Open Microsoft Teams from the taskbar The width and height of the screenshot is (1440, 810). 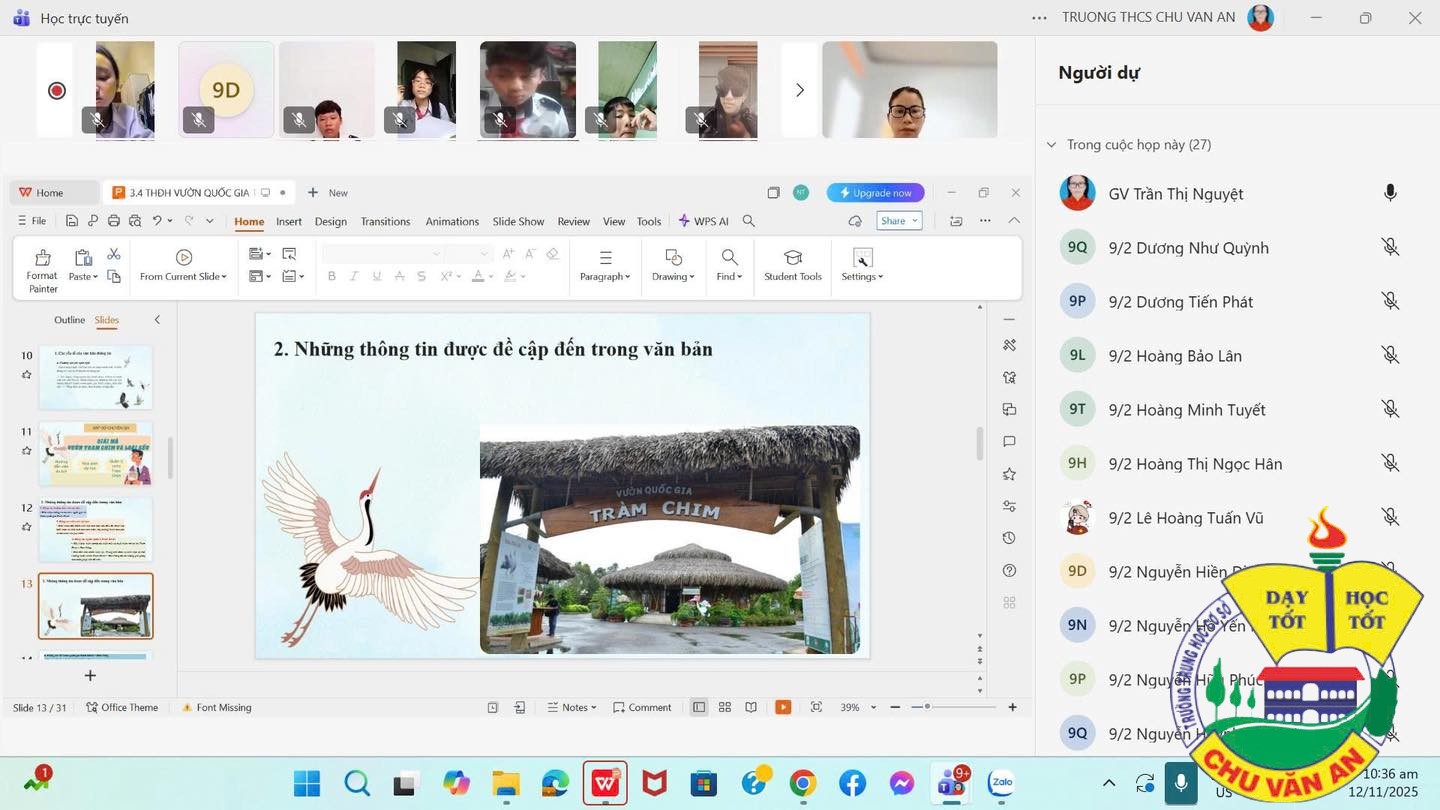pyautogui.click(x=949, y=783)
